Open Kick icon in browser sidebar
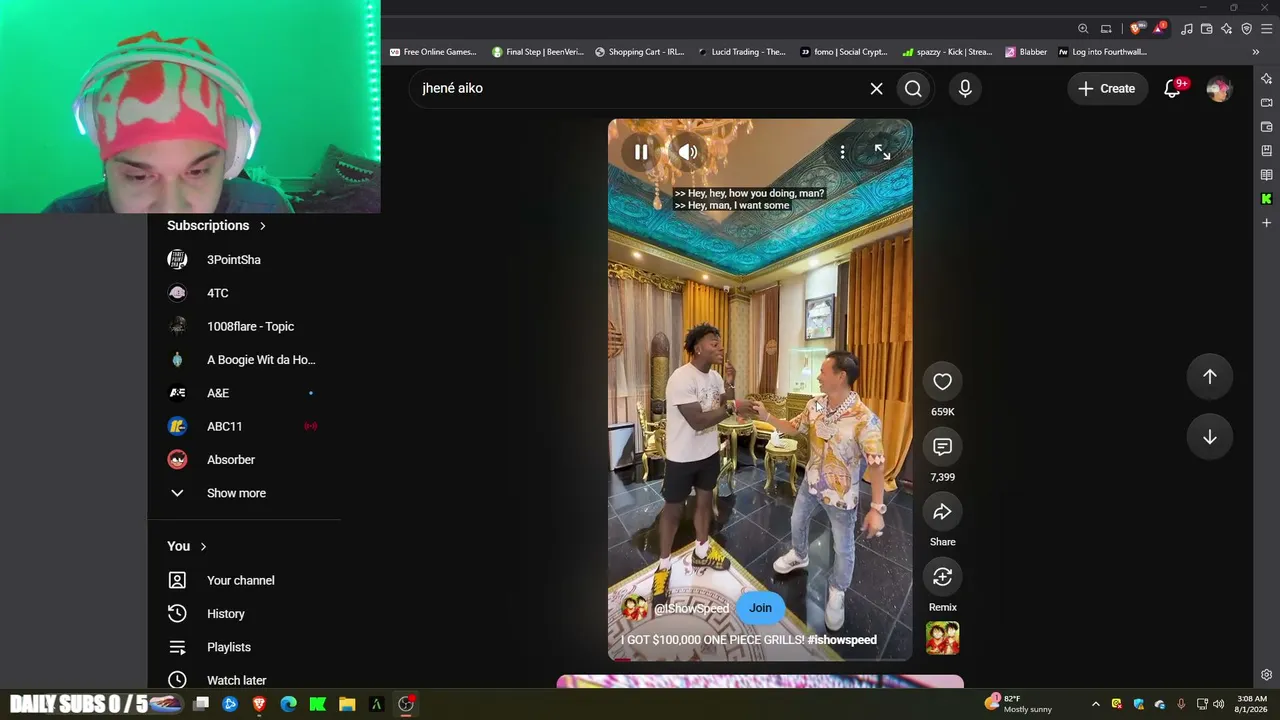The image size is (1280, 720). 1266,199
